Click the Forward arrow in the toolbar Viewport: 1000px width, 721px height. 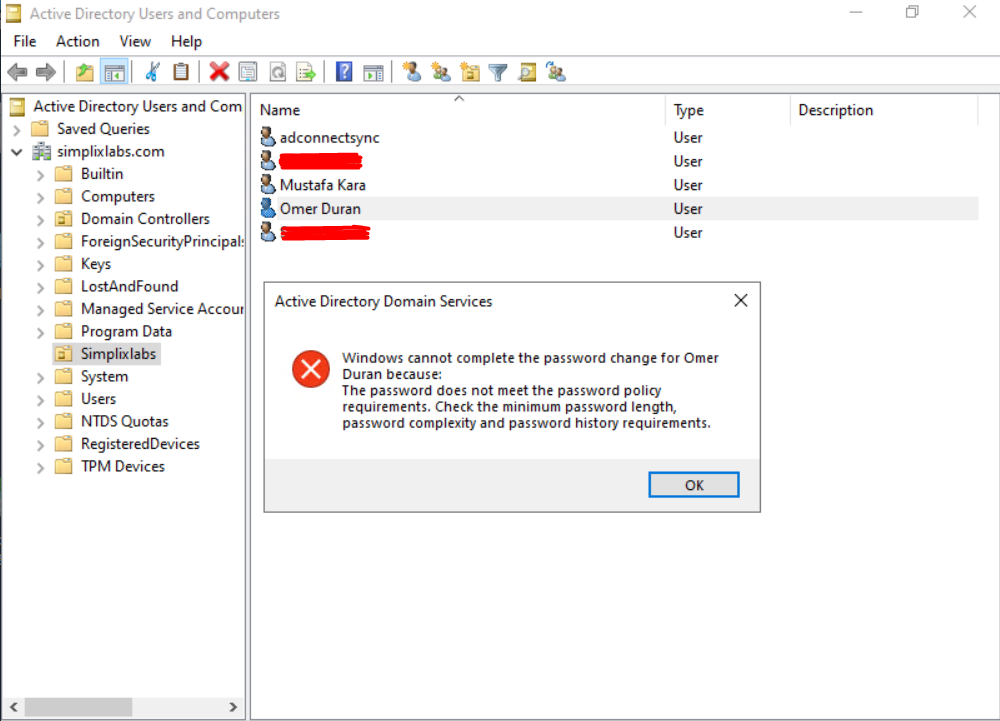click(46, 72)
